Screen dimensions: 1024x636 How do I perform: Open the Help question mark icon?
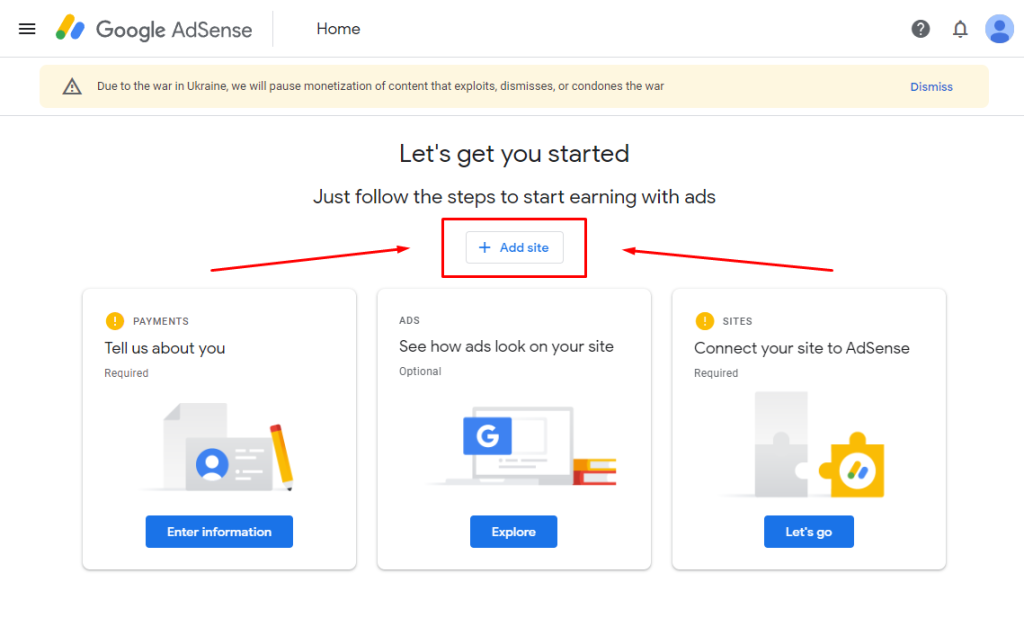point(920,29)
